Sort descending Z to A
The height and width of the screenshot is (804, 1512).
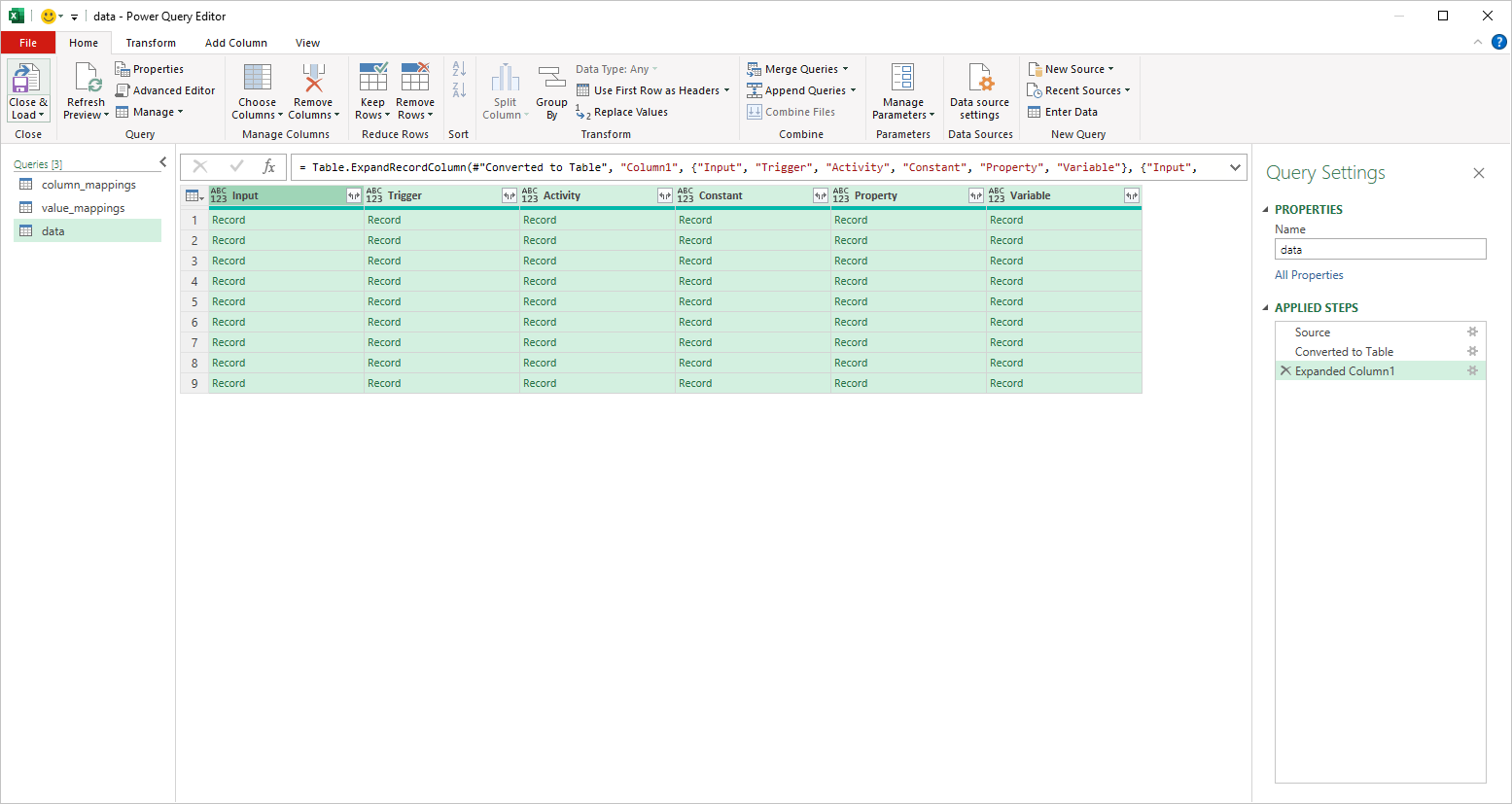tap(459, 90)
